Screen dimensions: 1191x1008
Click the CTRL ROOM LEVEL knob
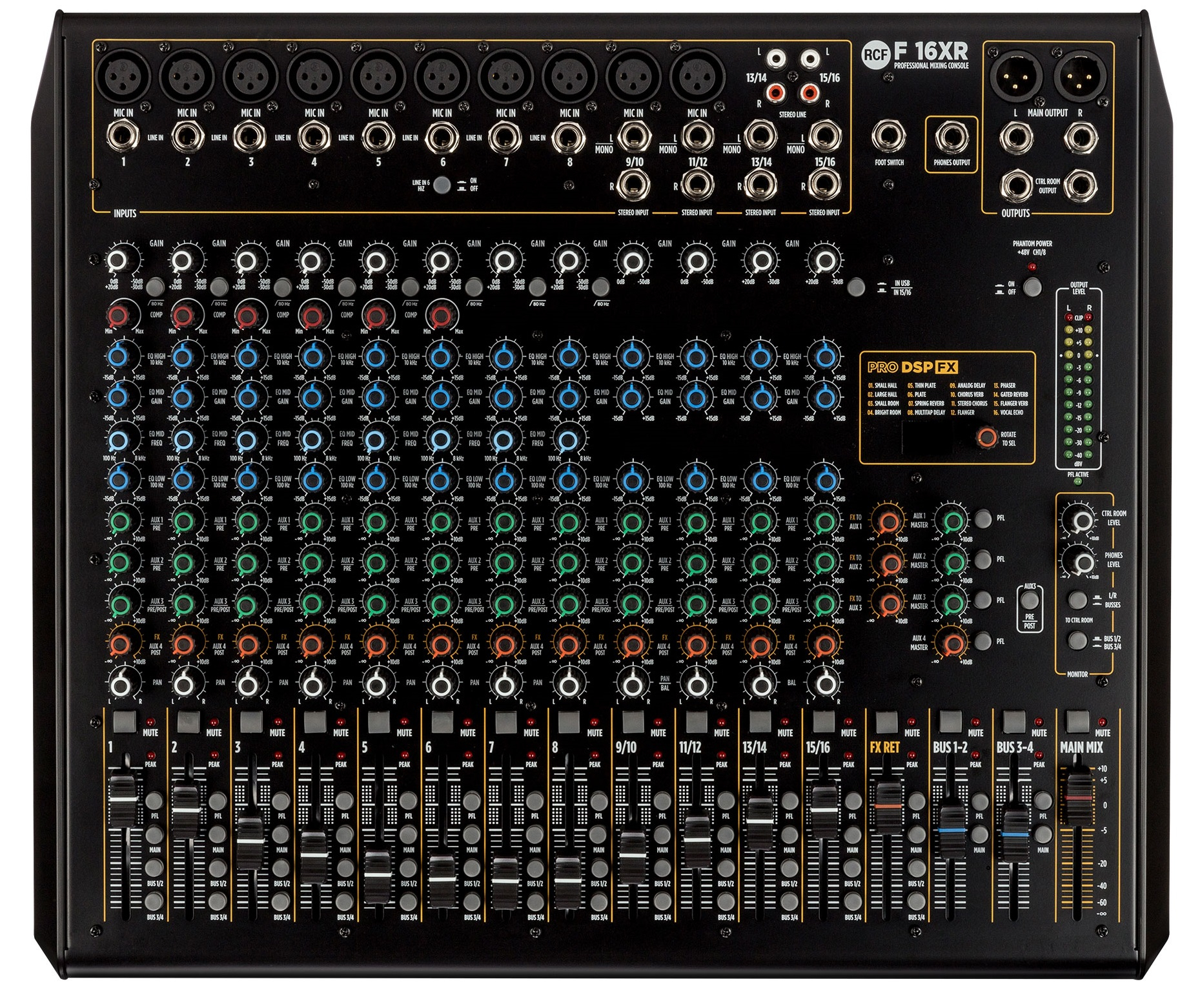tap(1081, 520)
